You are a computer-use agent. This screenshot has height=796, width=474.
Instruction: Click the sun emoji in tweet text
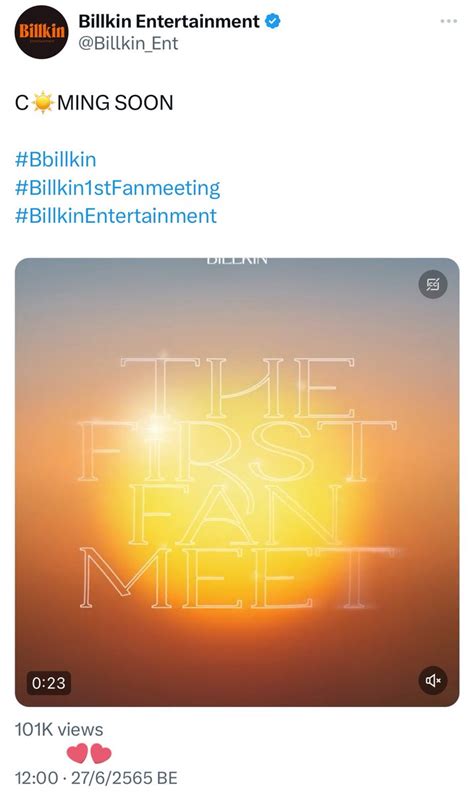pyautogui.click(x=43, y=103)
